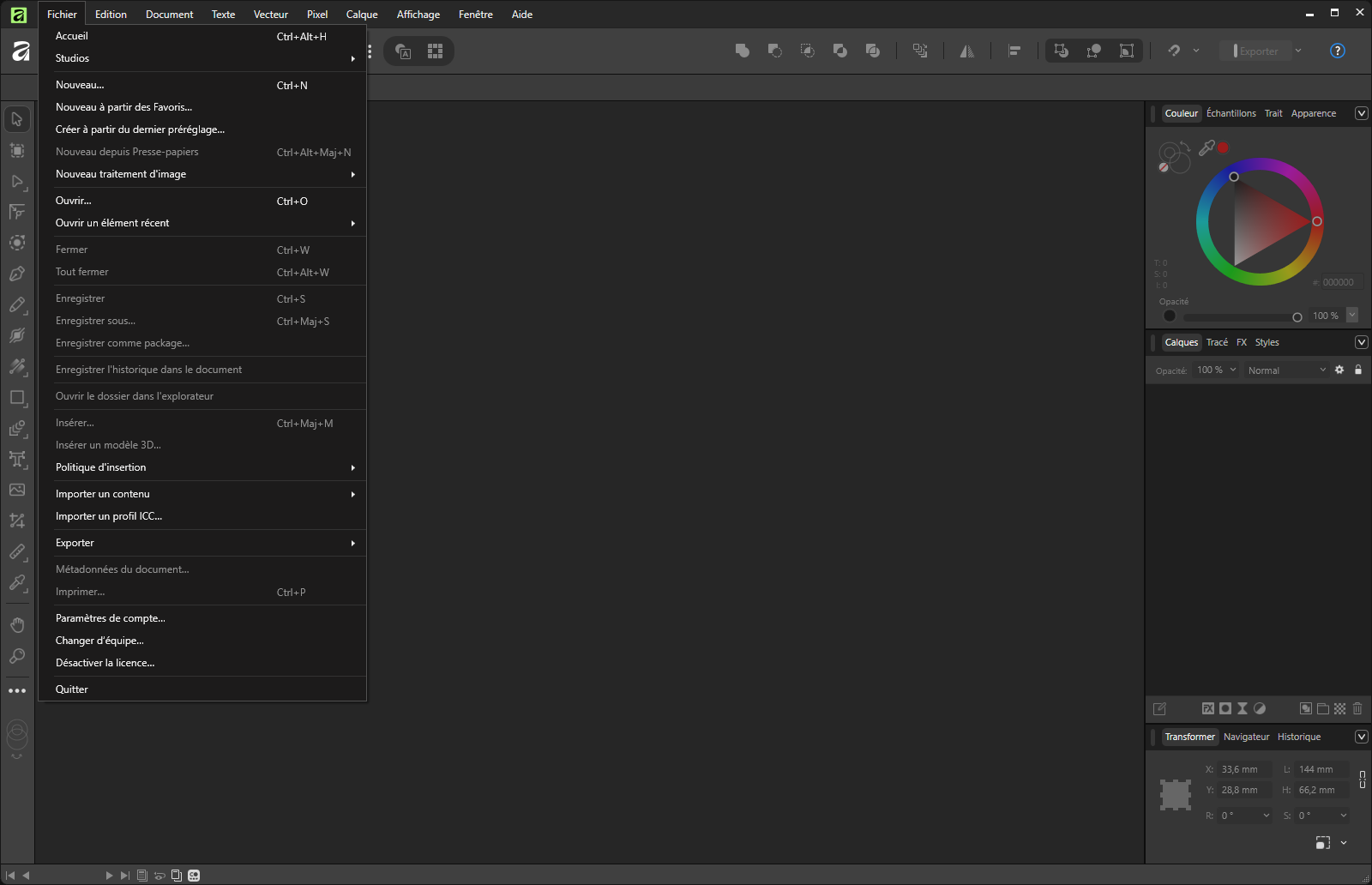Click the color opacity slider handle
Screen dimensions: 1372x885
1297,317
